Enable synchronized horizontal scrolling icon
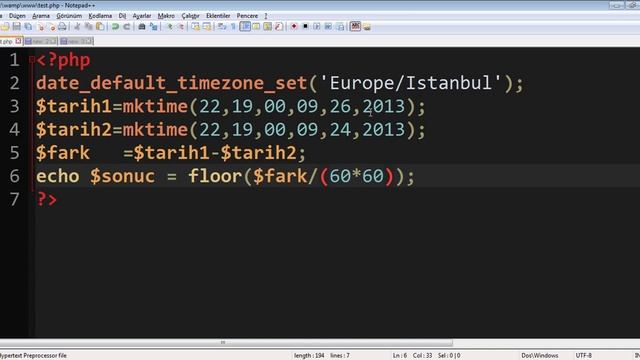 tap(207, 27)
